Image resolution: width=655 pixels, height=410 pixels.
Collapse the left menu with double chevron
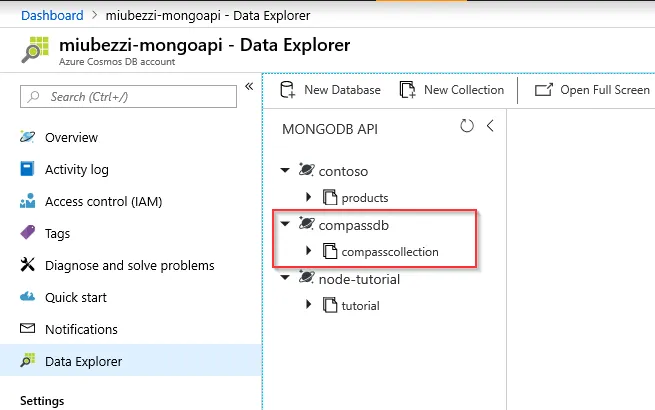click(249, 87)
